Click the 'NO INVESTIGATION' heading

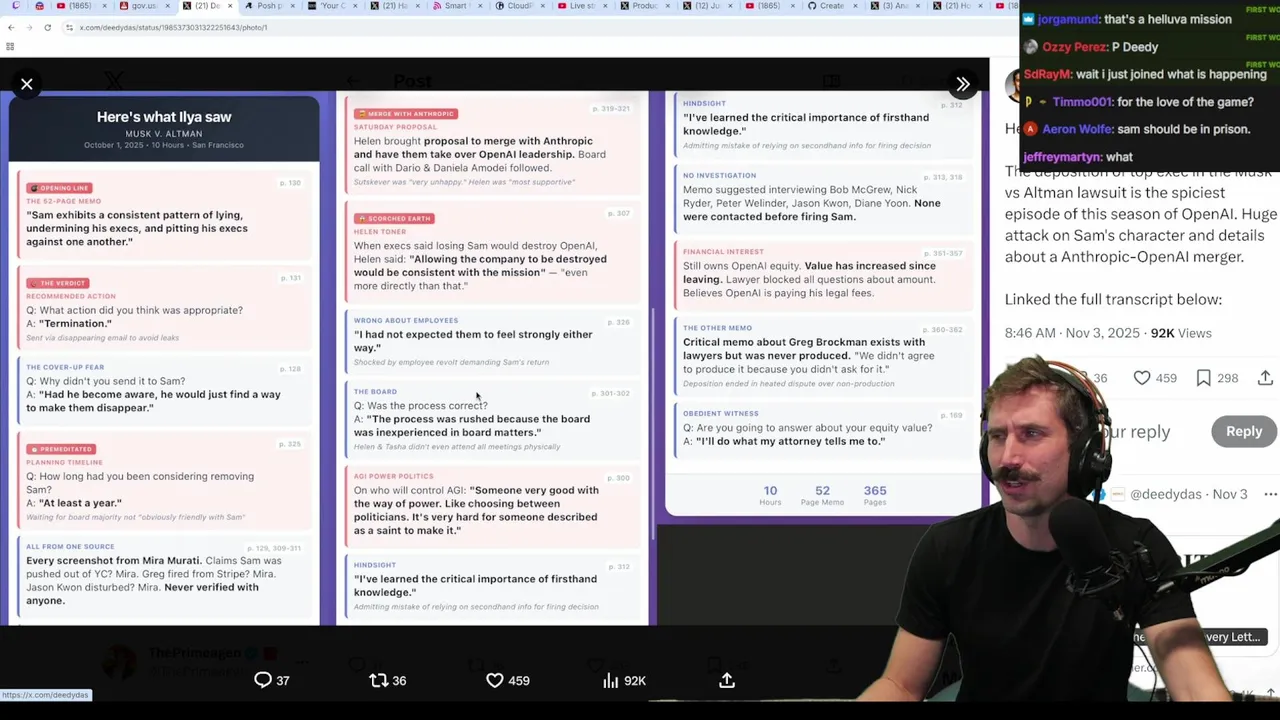(720, 176)
